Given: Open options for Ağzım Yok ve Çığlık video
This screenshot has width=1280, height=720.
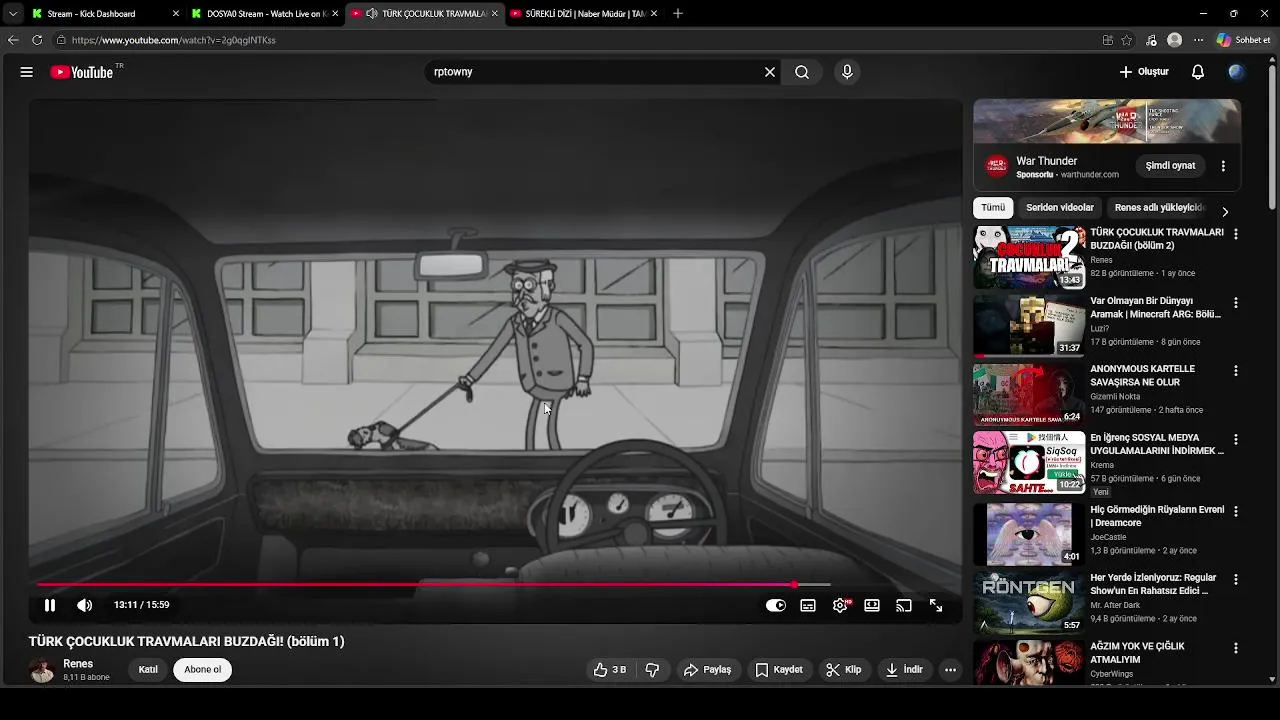Looking at the screenshot, I should [x=1236, y=648].
